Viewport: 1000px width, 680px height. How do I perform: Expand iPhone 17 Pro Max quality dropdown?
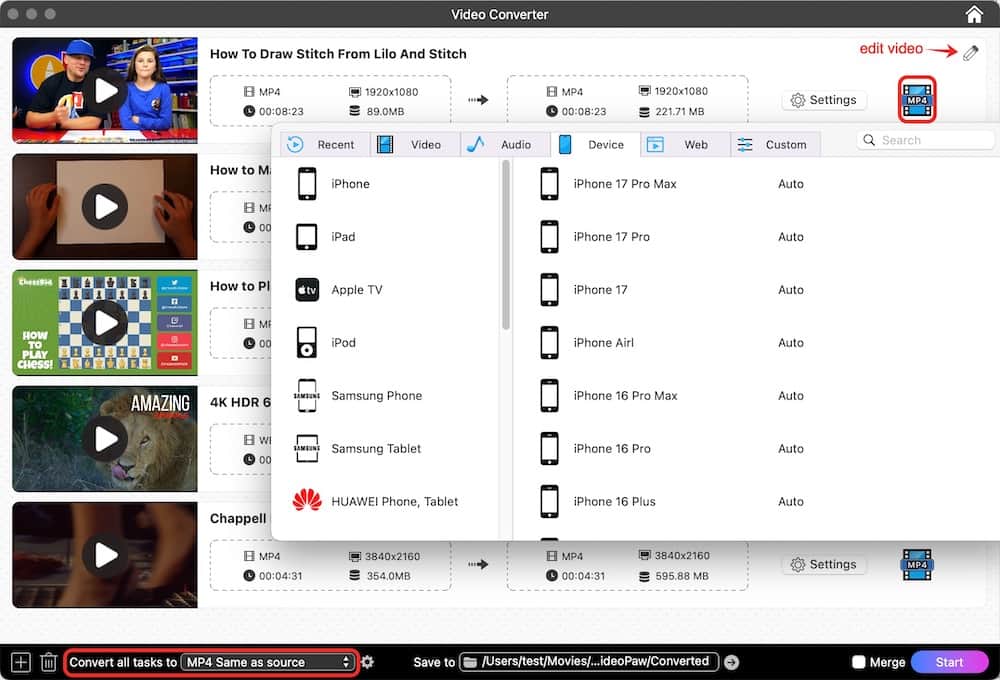pyautogui.click(x=791, y=183)
